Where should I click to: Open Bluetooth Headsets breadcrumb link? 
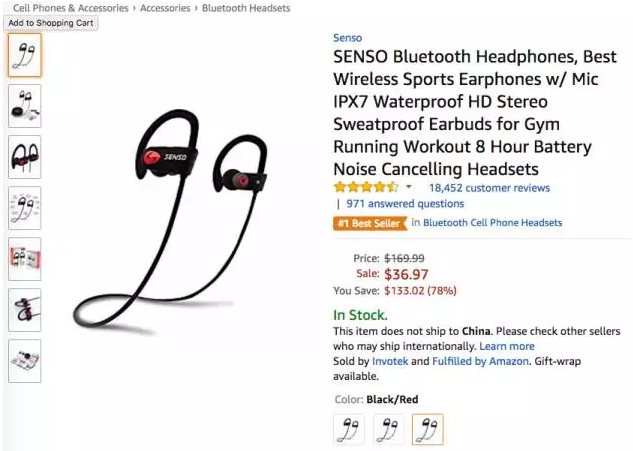pos(246,8)
